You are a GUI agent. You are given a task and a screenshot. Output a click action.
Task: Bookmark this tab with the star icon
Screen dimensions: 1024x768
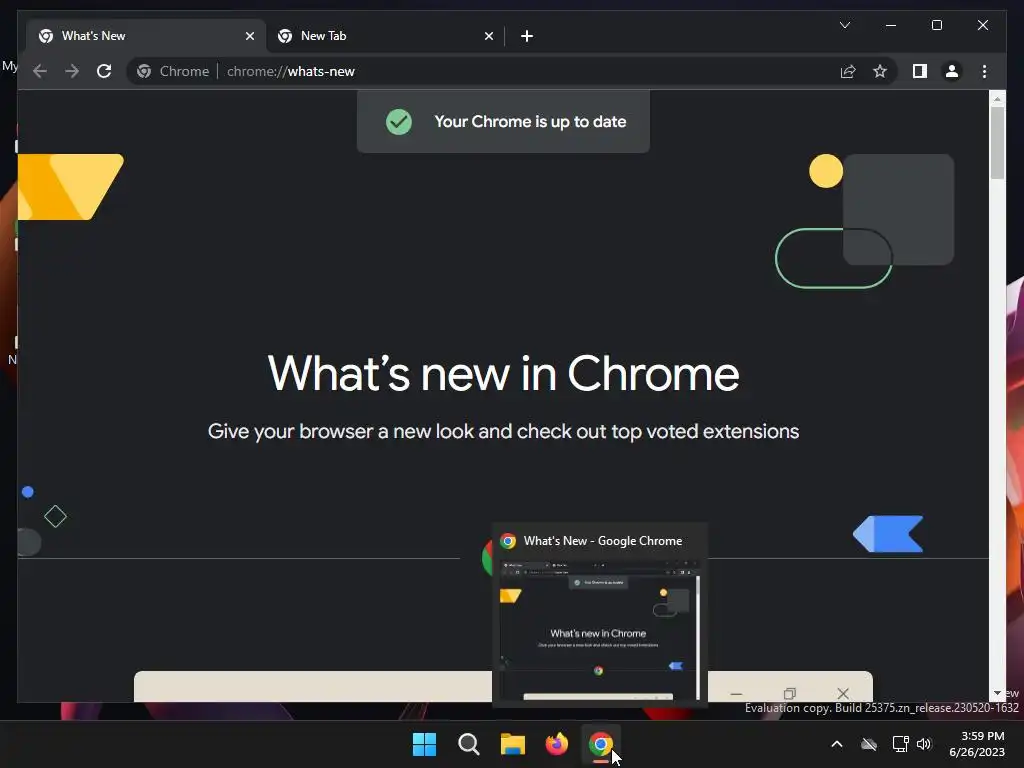880,71
